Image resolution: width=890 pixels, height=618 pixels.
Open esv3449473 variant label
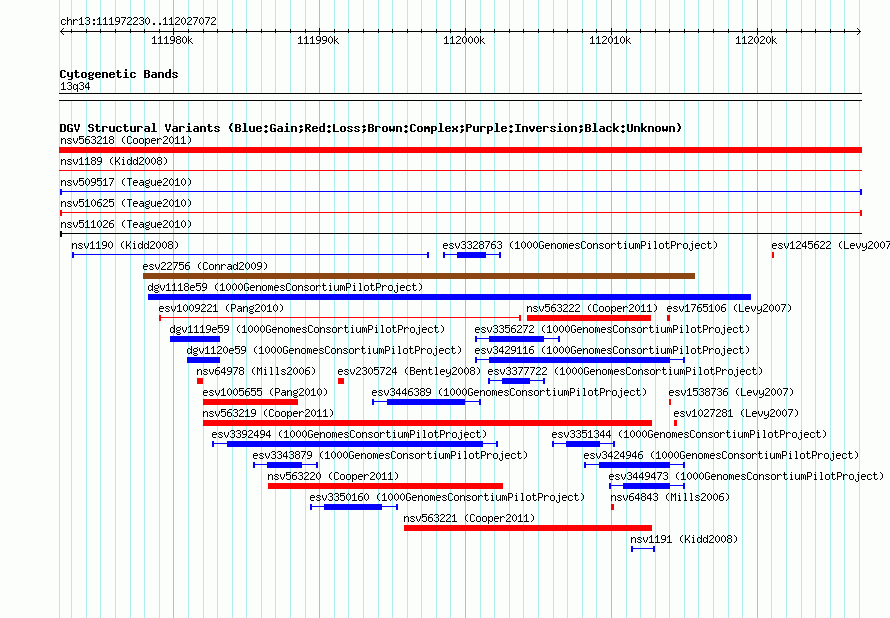746,476
